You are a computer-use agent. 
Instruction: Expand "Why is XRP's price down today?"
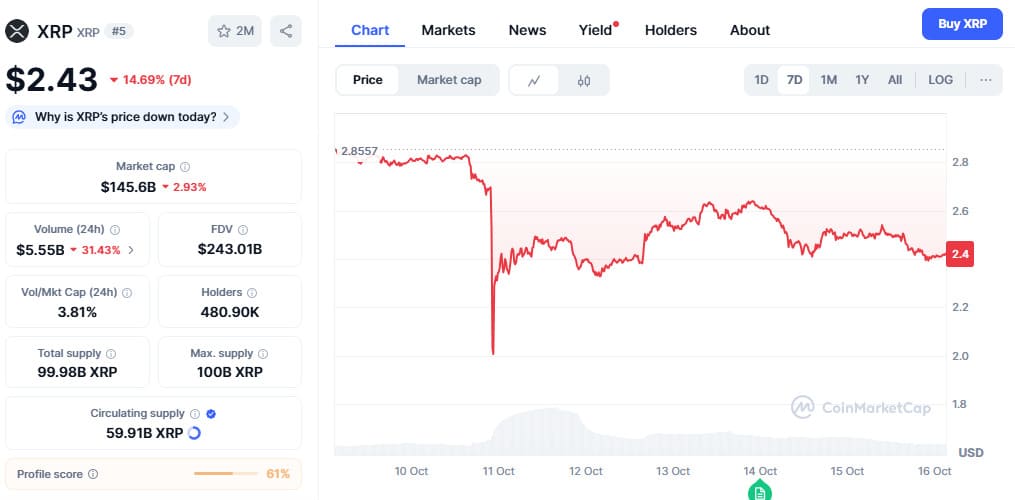pos(123,117)
